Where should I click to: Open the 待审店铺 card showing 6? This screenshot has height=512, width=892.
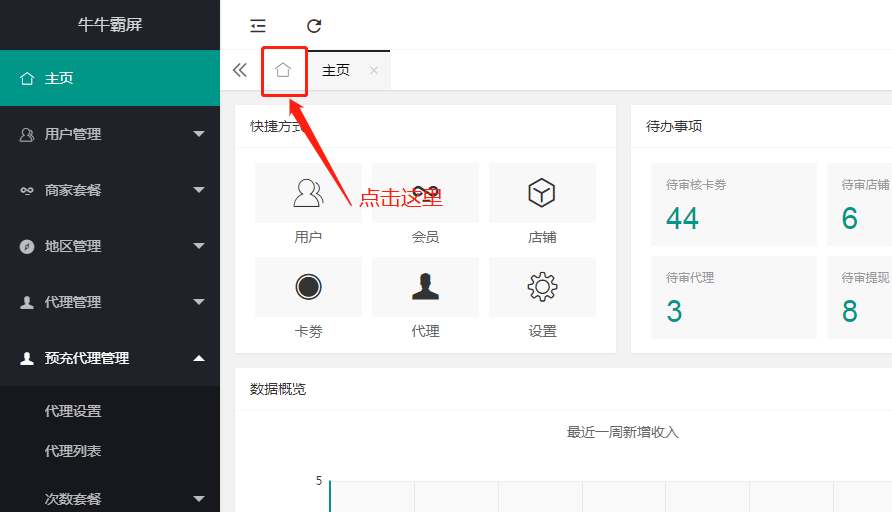coord(860,204)
